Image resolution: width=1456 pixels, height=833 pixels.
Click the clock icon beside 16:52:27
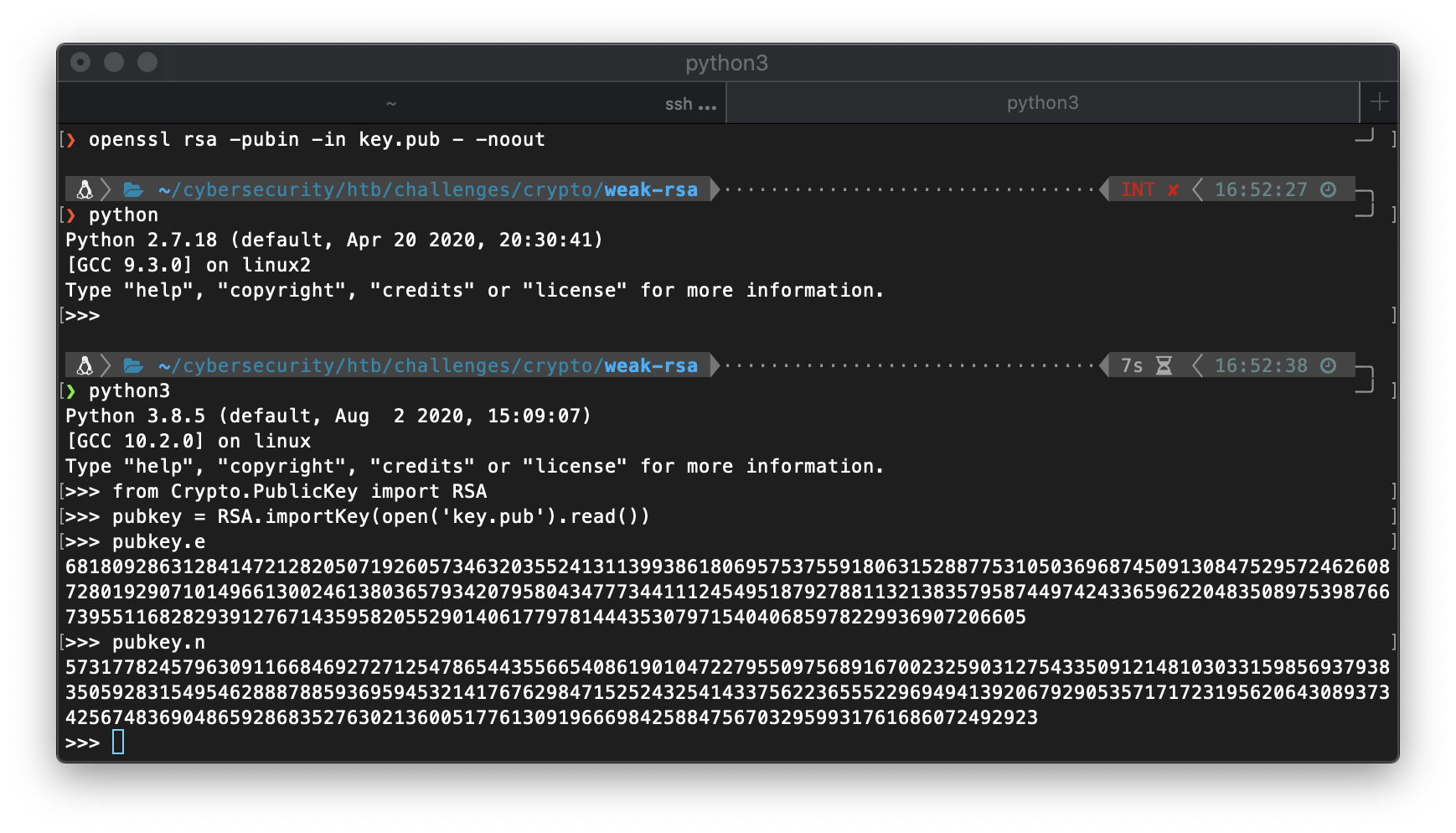tap(1329, 190)
